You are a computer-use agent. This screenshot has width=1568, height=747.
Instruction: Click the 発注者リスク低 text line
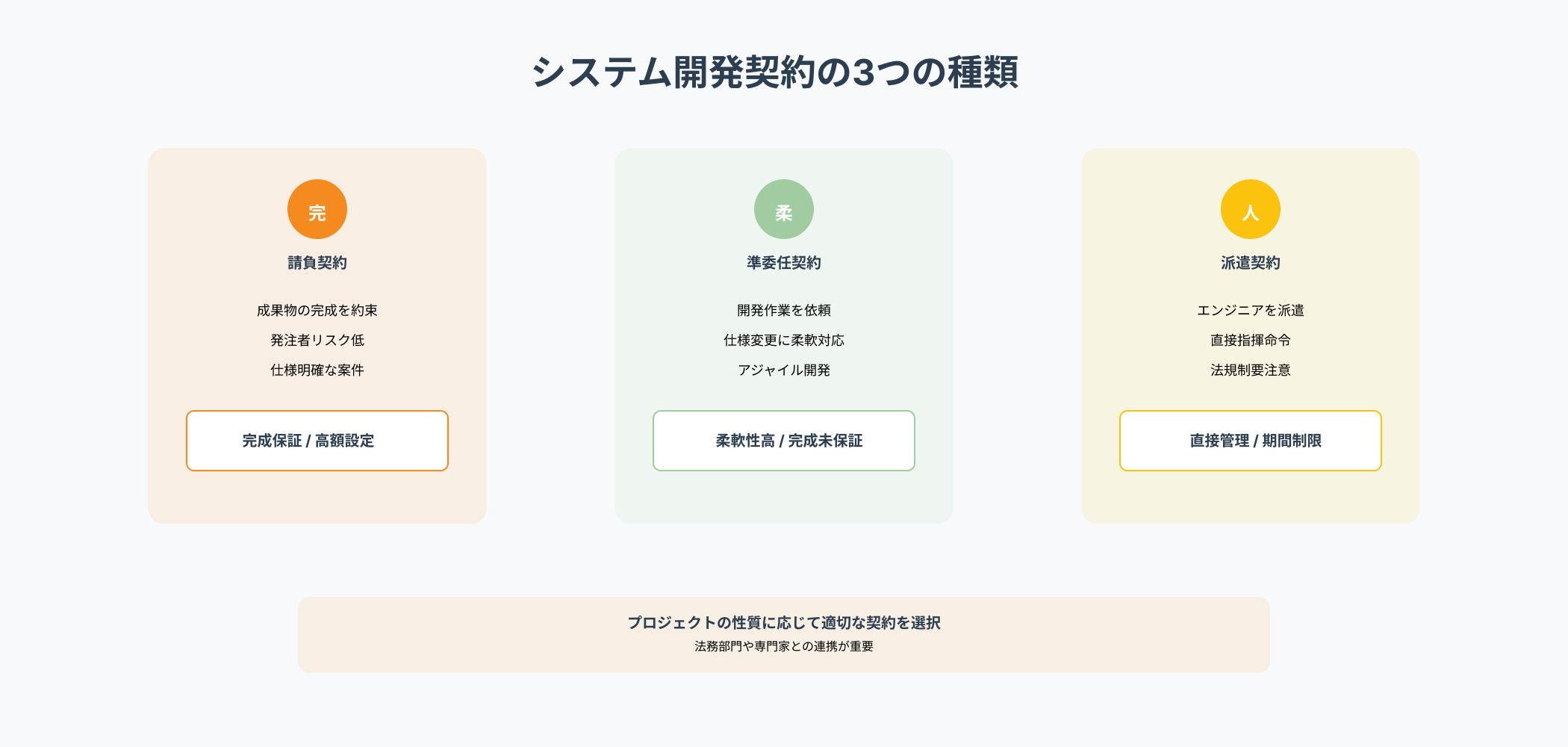point(317,340)
